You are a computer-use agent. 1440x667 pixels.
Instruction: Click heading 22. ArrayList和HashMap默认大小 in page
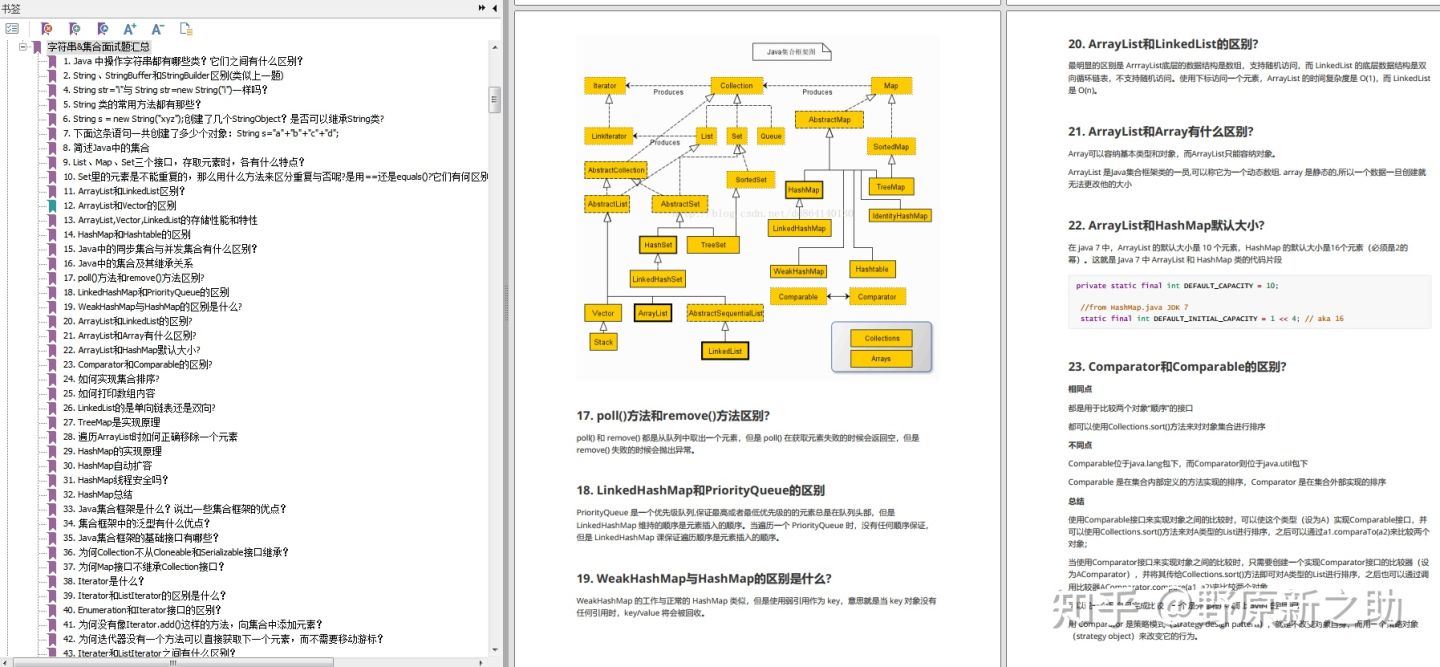tap(1166, 225)
